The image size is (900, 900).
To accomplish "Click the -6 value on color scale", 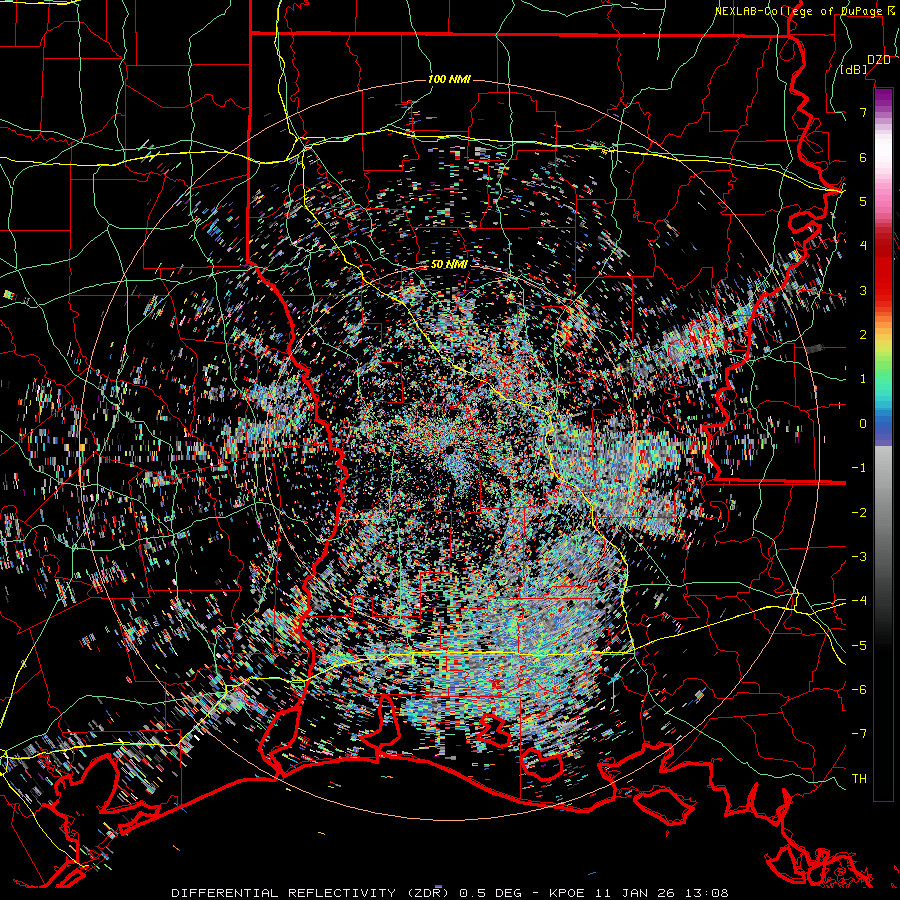I will click(x=859, y=690).
